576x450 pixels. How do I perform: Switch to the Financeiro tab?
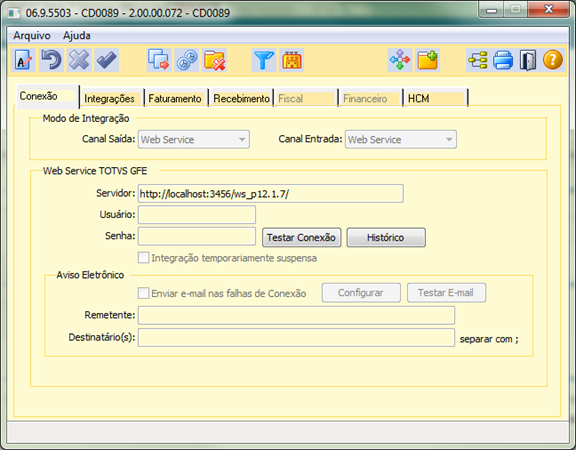(x=371, y=98)
